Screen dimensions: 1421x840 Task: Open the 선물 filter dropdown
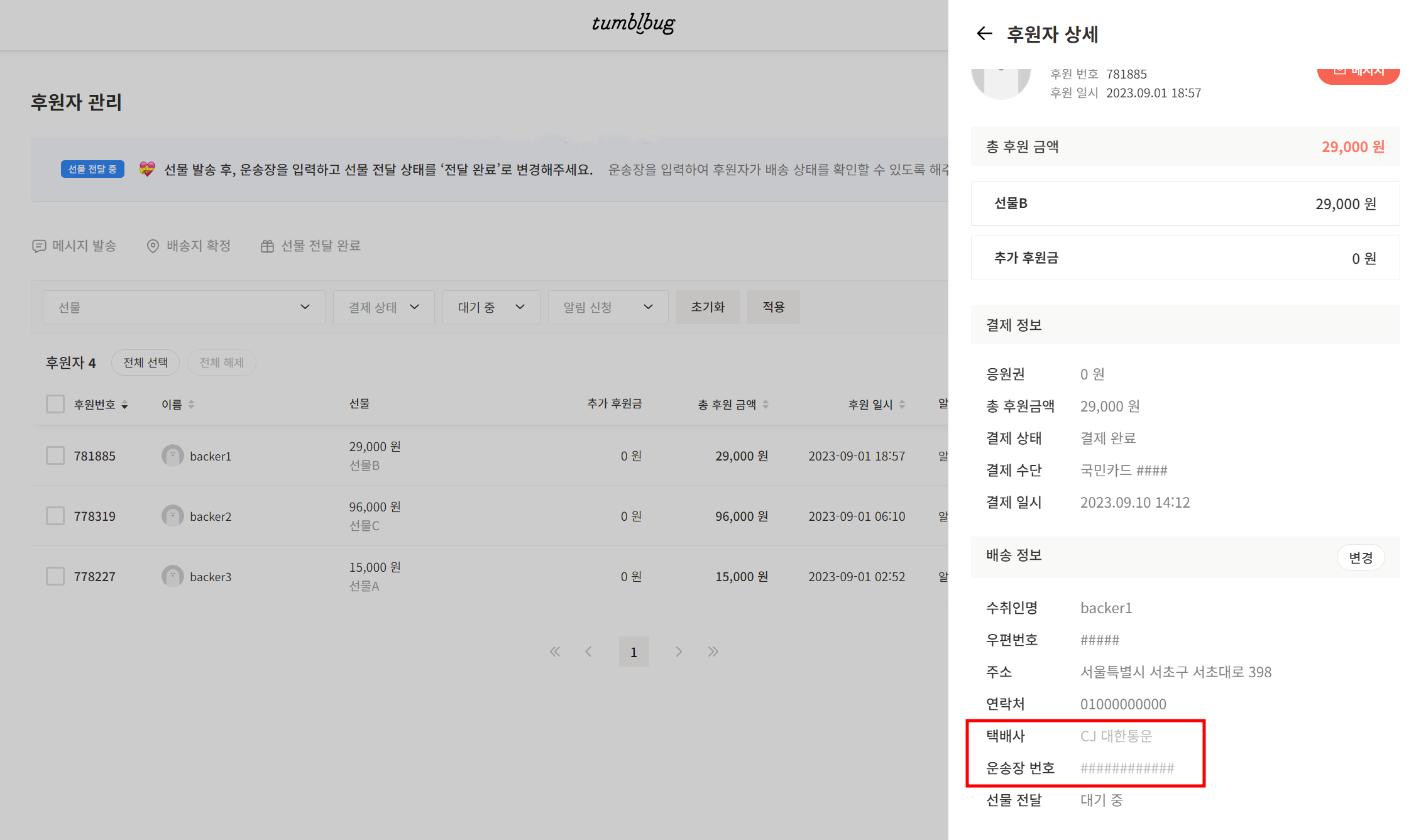point(184,307)
